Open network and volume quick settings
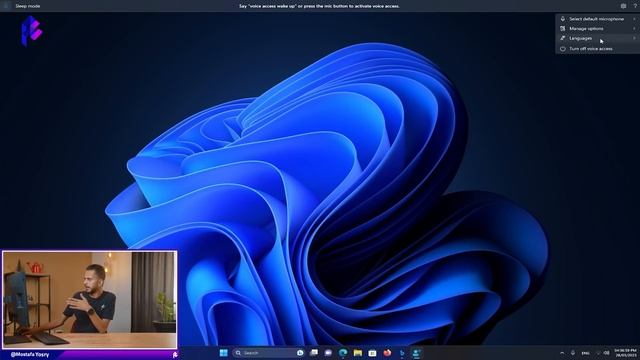The height and width of the screenshot is (360, 640). pyautogui.click(x=602, y=353)
